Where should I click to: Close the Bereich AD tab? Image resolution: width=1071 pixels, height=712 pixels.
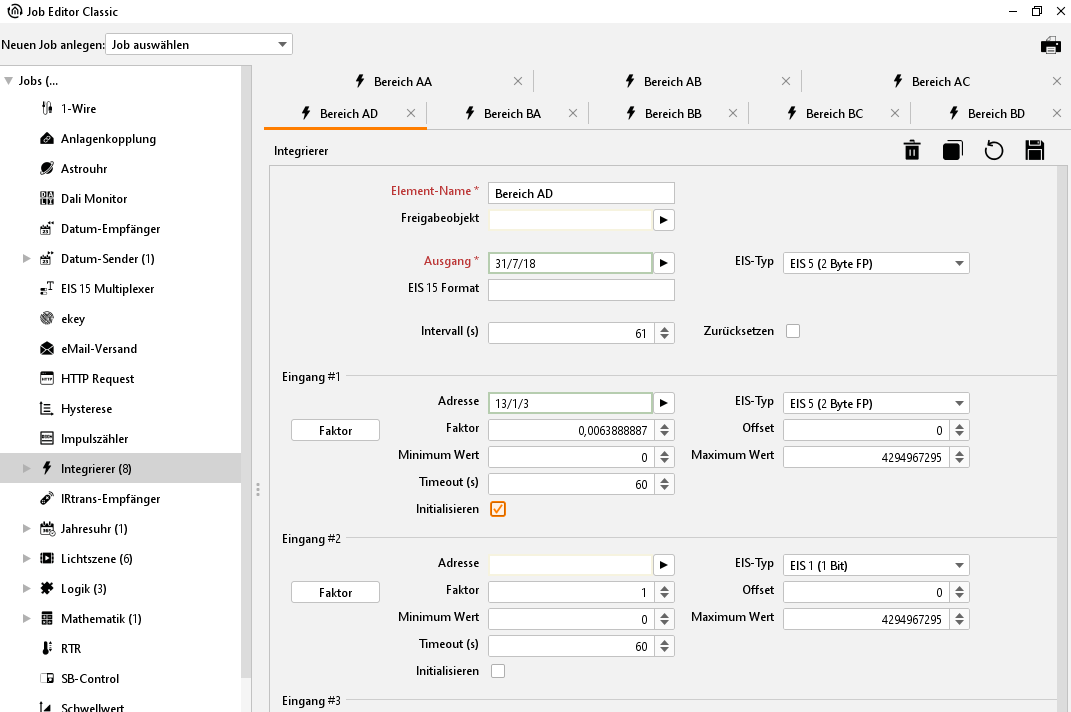point(411,114)
